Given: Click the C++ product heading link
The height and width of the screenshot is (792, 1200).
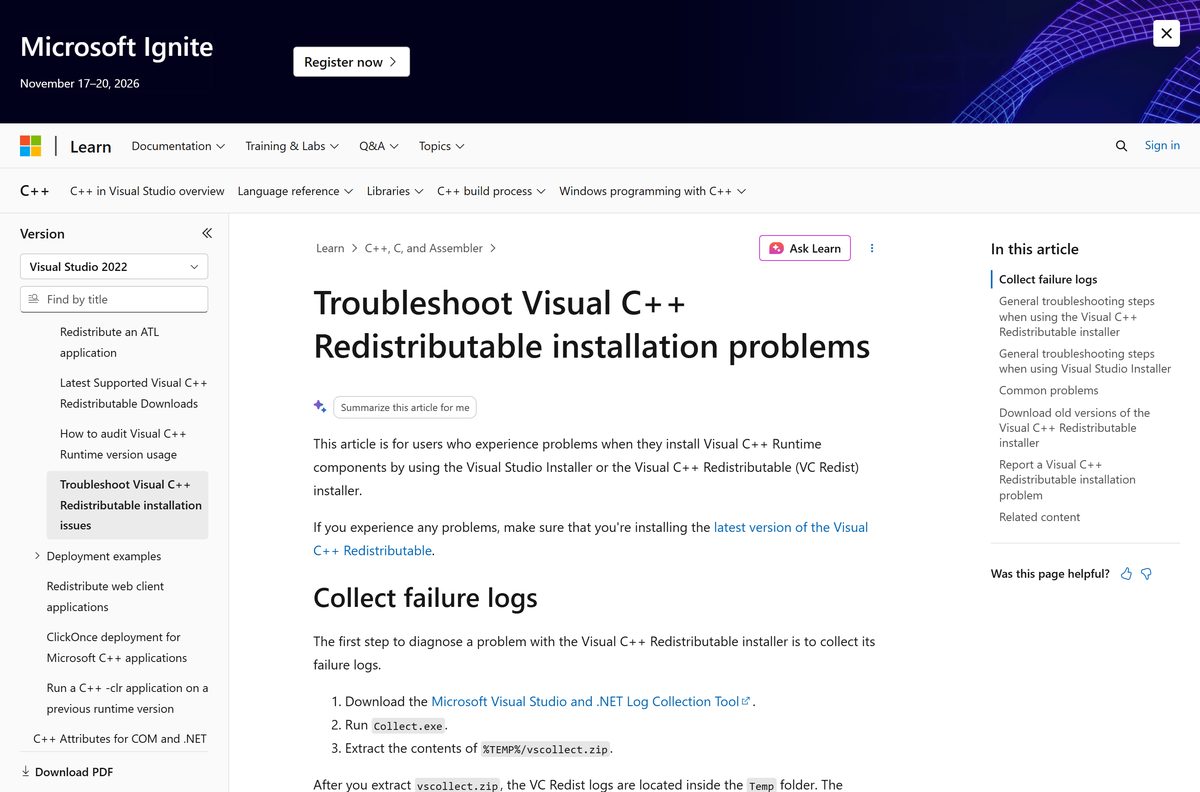Looking at the screenshot, I should pos(35,190).
